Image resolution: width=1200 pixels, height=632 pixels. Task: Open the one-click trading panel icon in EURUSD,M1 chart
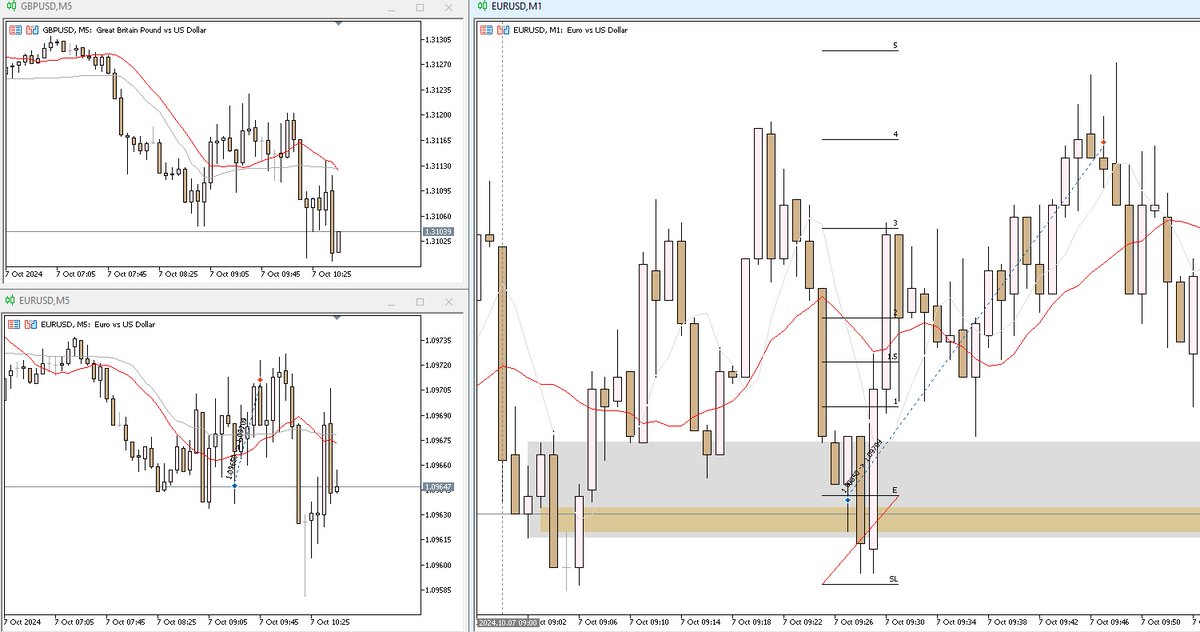click(x=487, y=30)
